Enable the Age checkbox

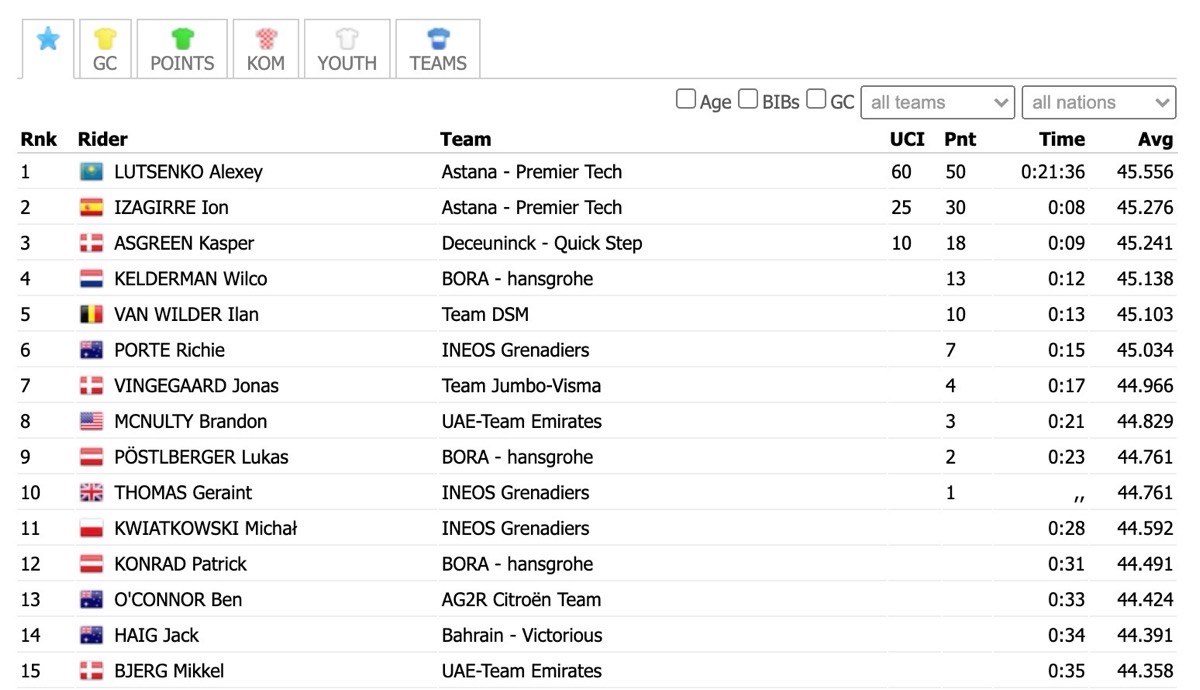686,99
